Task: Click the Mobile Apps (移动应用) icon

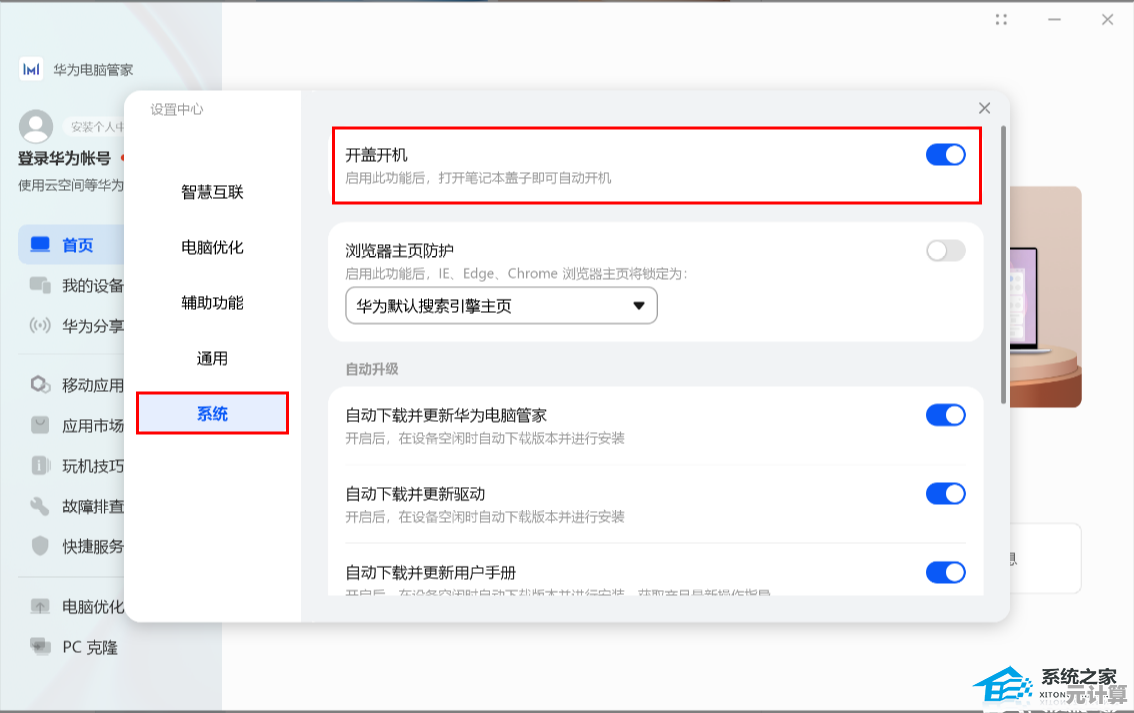Action: (40, 385)
